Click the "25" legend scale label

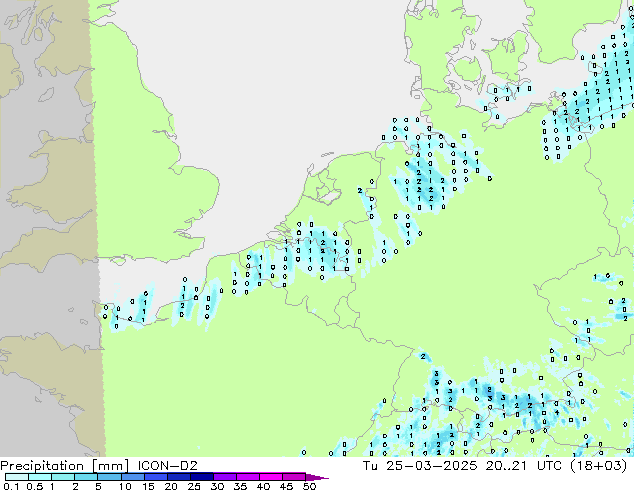(x=194, y=486)
